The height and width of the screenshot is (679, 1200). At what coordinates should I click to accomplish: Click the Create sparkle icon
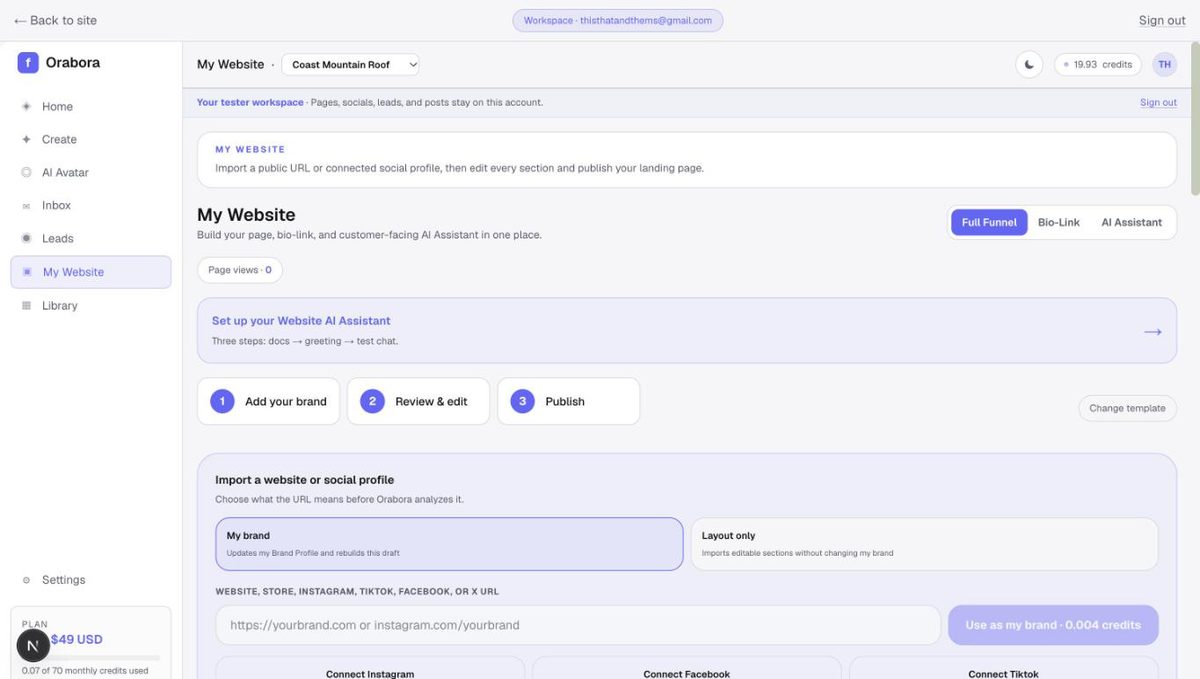pyautogui.click(x=26, y=139)
